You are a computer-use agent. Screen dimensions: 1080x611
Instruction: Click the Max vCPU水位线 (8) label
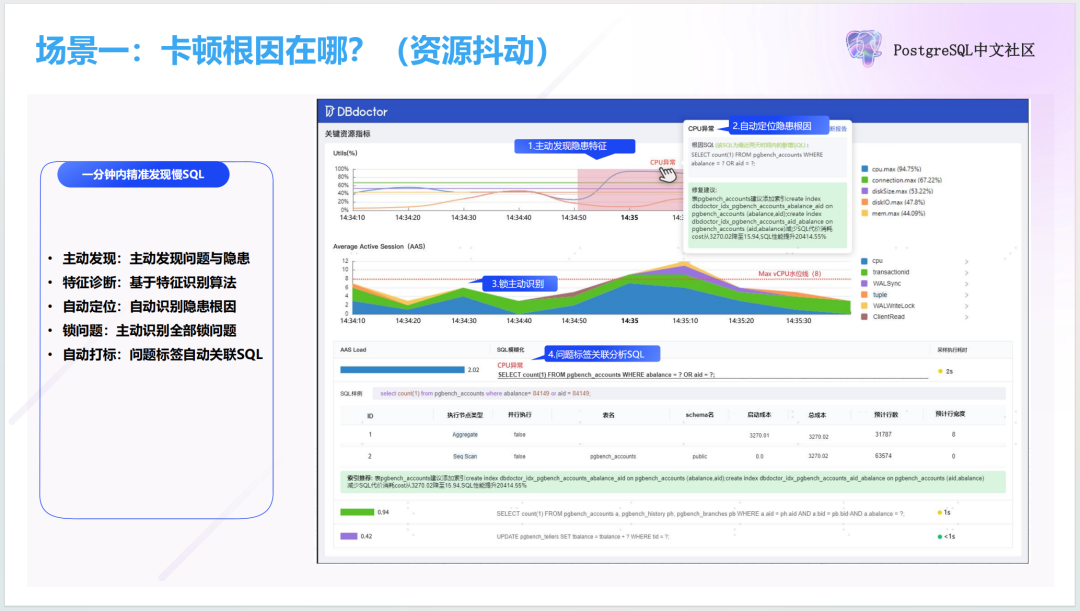[789, 273]
